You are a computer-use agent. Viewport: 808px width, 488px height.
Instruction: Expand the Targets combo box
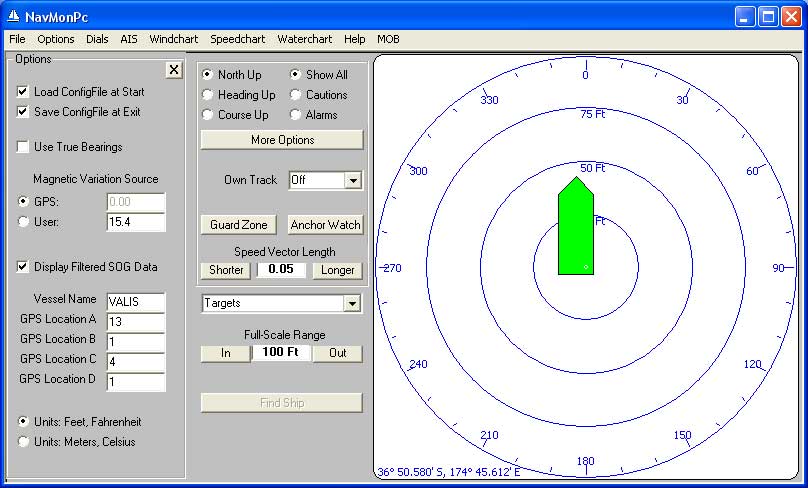[x=352, y=303]
